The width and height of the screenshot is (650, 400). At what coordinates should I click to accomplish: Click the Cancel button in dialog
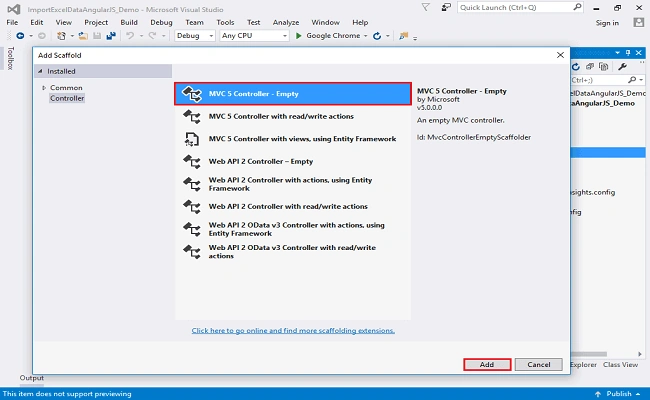(538, 365)
